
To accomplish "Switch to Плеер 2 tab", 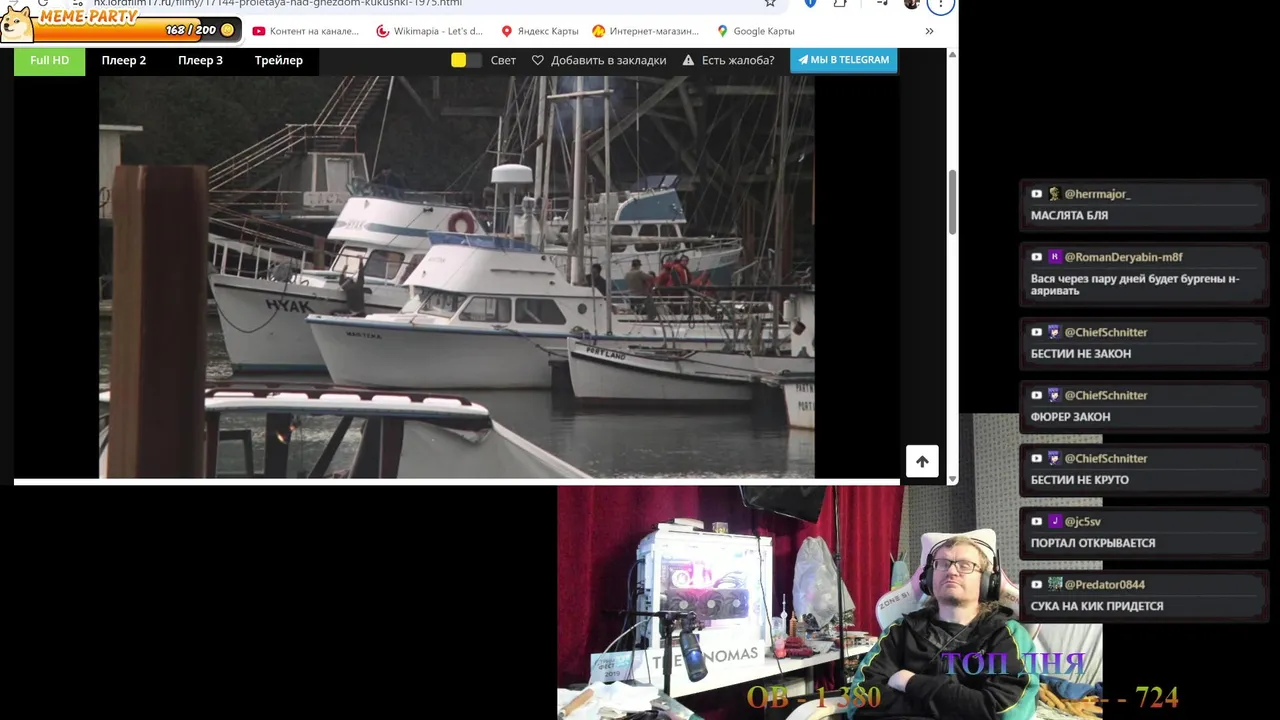I will (124, 60).
